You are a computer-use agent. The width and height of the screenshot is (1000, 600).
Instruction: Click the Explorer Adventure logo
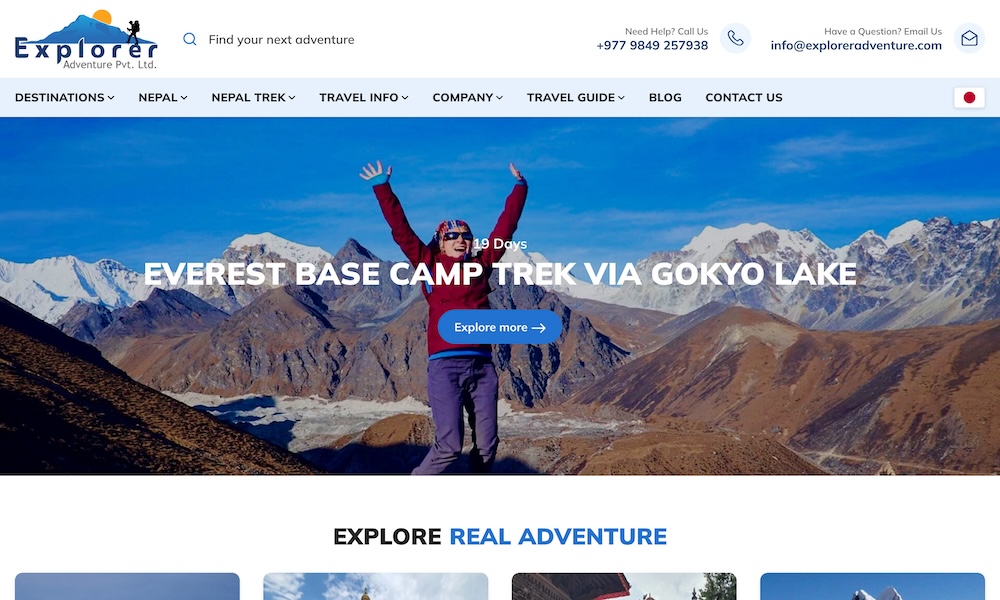pyautogui.click(x=86, y=40)
